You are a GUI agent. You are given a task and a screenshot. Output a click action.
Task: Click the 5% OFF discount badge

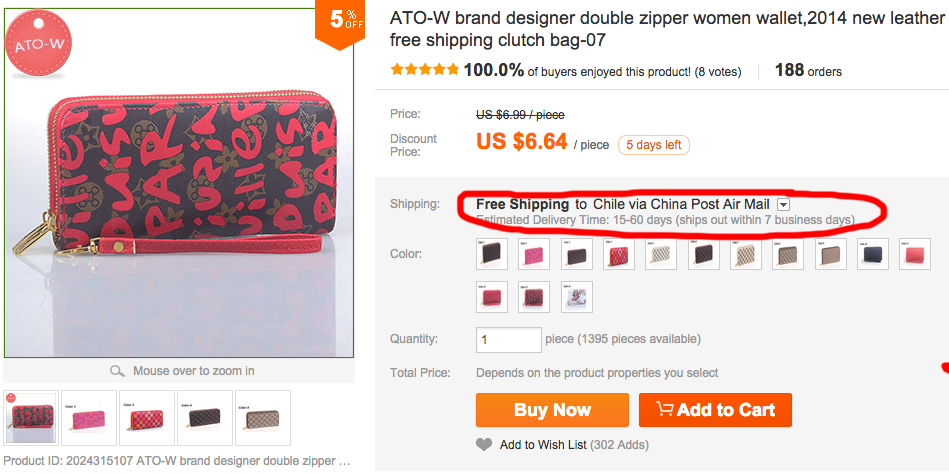coord(340,20)
